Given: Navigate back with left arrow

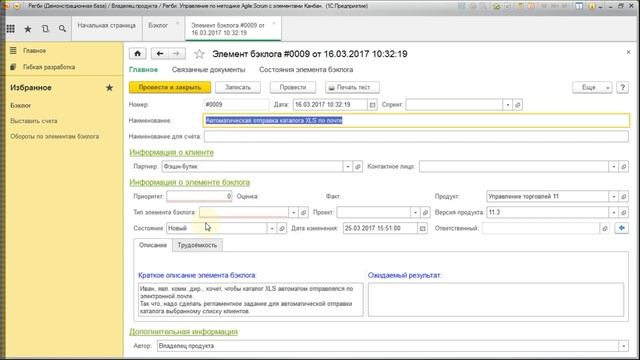Looking at the screenshot, I should pos(160,53).
